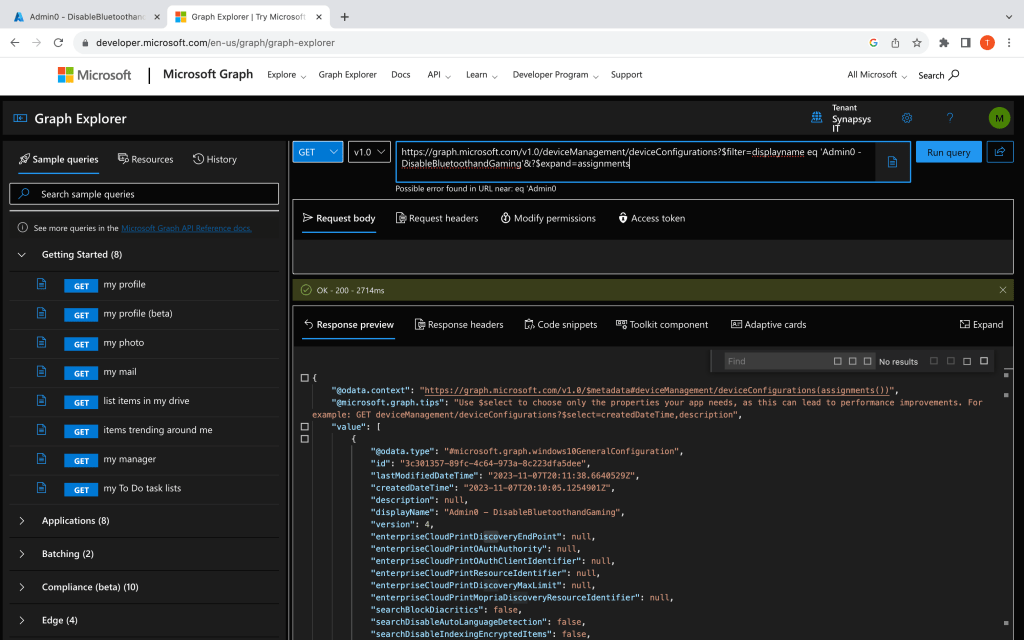Image resolution: width=1024 pixels, height=640 pixels.
Task: Toggle fold on first object inside value
Action: tap(305, 439)
